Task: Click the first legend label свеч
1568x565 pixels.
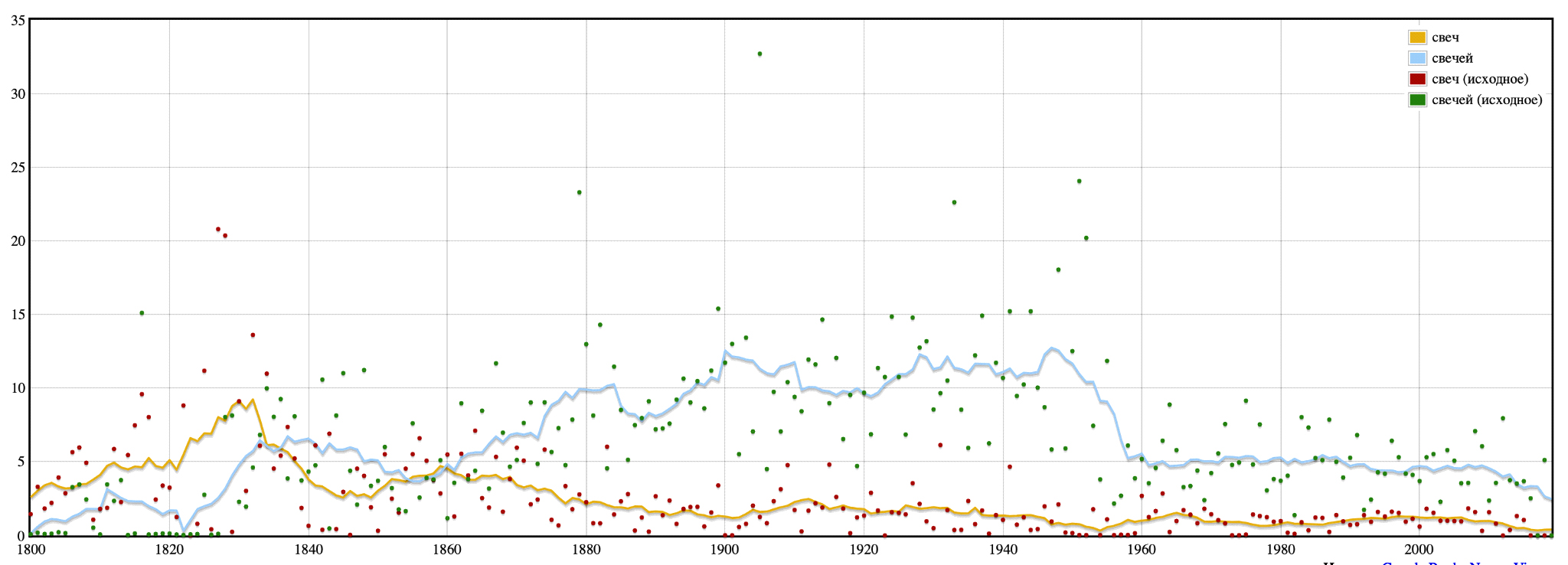Action: point(1445,38)
